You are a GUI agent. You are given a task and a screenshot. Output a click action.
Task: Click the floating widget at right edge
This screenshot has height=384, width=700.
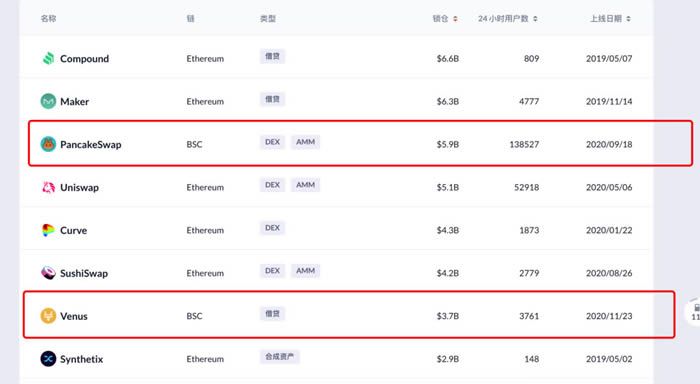[692, 312]
